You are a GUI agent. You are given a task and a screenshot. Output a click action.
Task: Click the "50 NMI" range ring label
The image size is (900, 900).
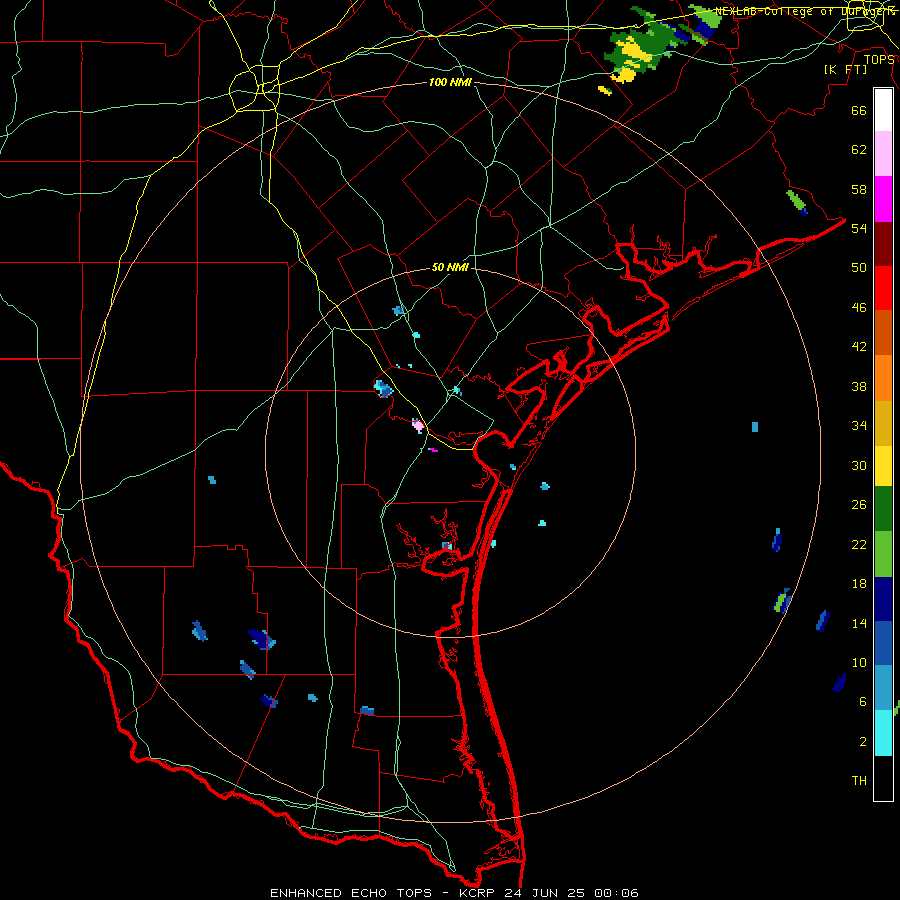[x=450, y=267]
